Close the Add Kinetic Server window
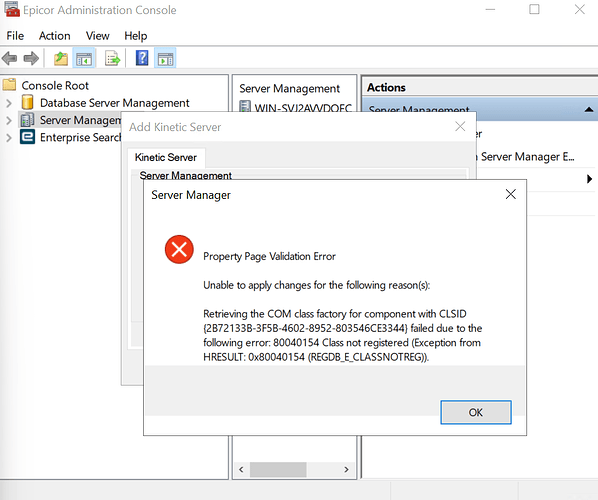Image resolution: width=598 pixels, height=500 pixels. pyautogui.click(x=460, y=126)
